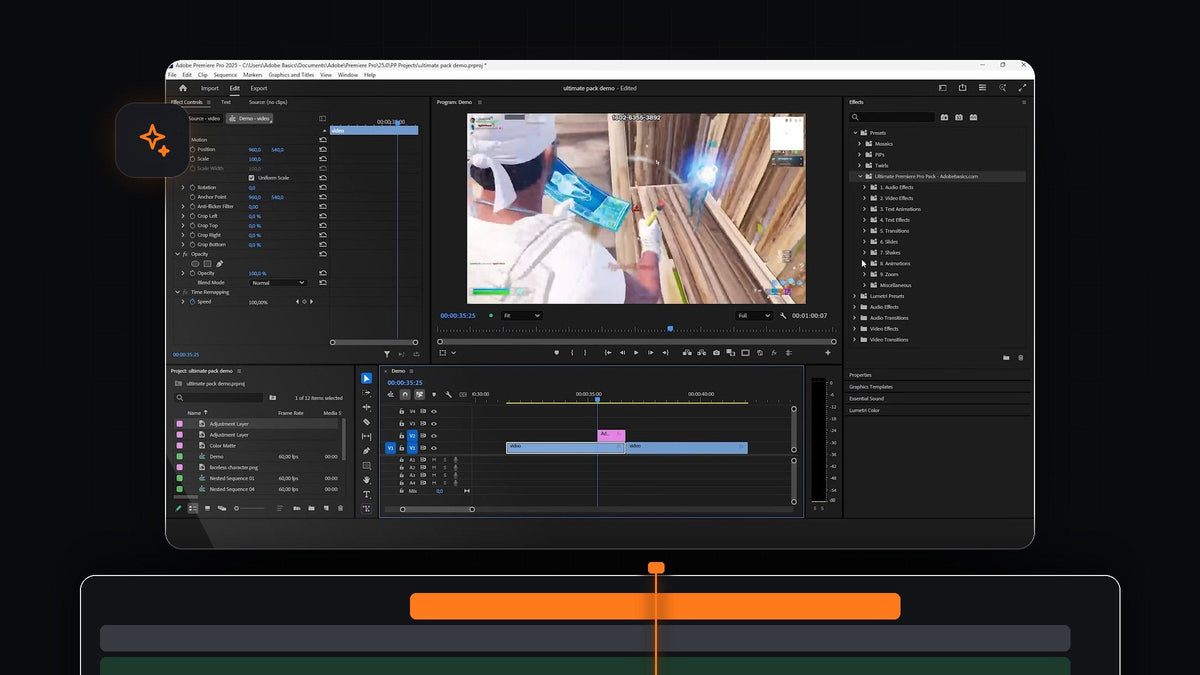The width and height of the screenshot is (1200, 675).
Task: Open the button editor plus icon
Action: point(827,353)
